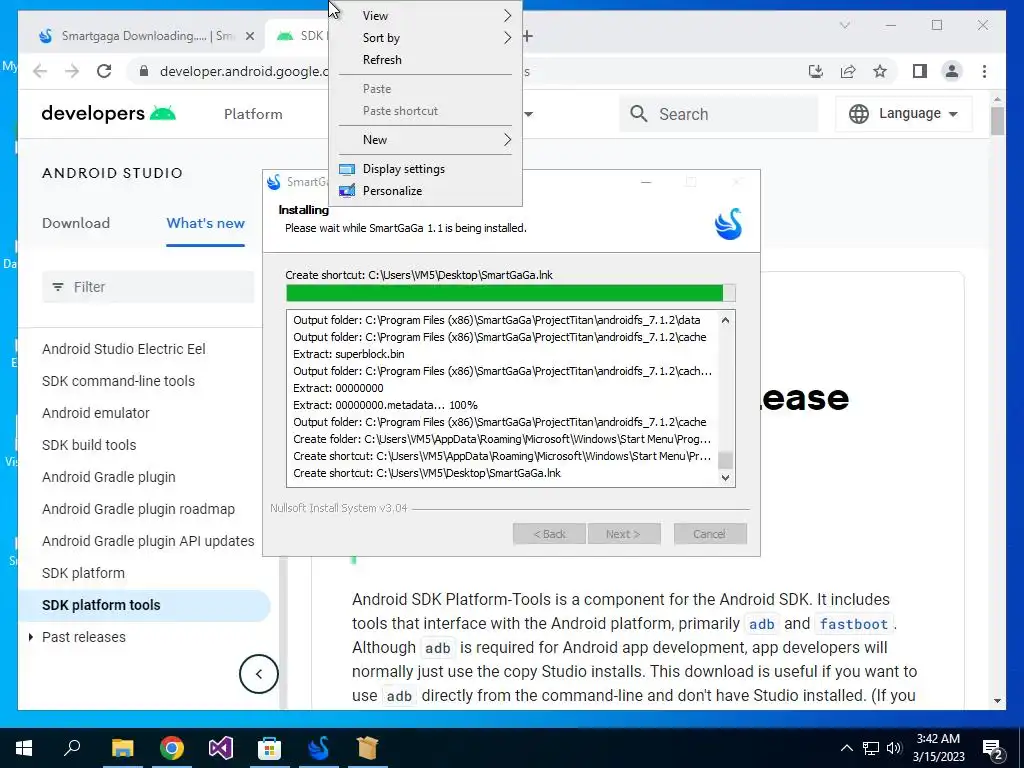Click the share page icon in Chrome
1024x768 pixels.
point(848,71)
